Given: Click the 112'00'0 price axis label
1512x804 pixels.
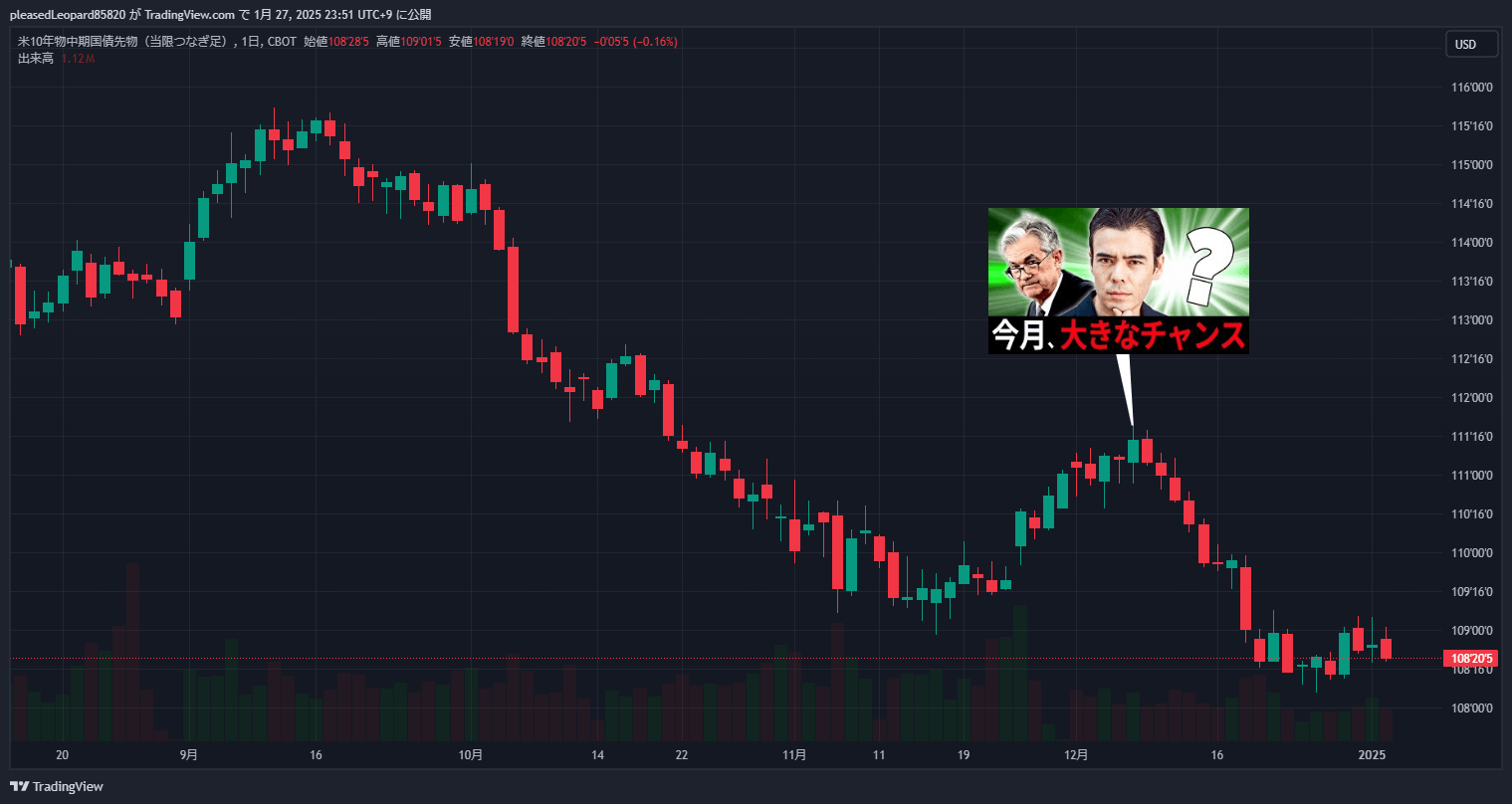Looking at the screenshot, I should 1472,398.
